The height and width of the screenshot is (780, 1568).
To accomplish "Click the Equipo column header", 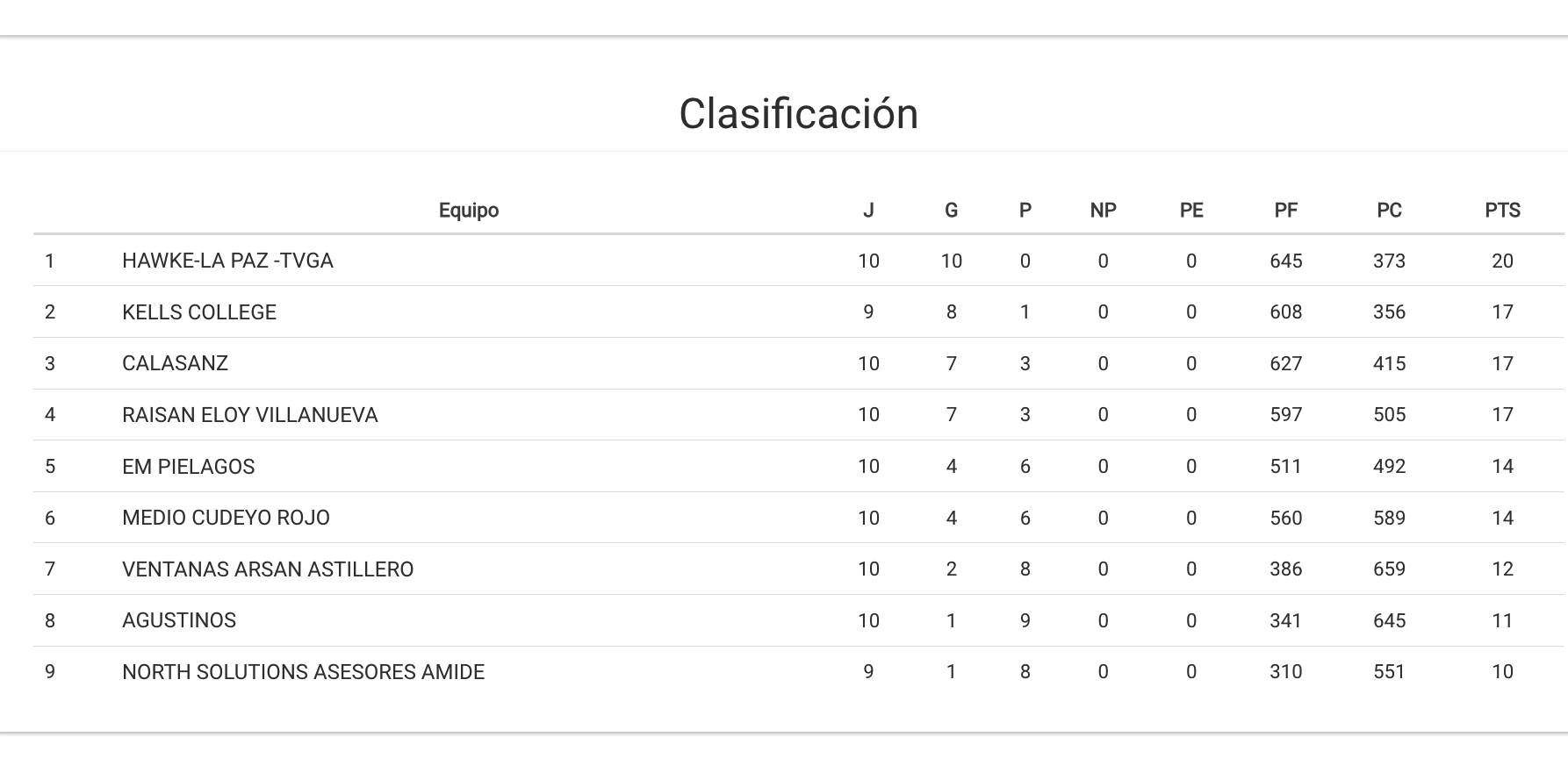I will (x=469, y=211).
